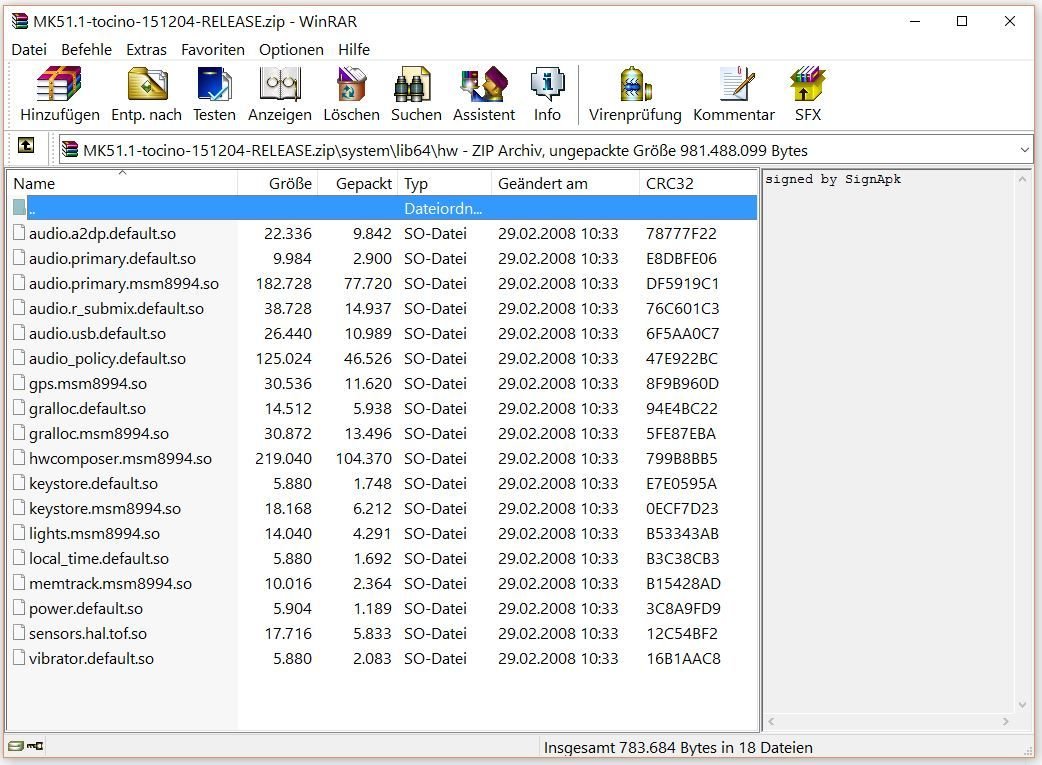Click comment pane scroll-right arrow
The image size is (1042, 765).
coord(1005,721)
